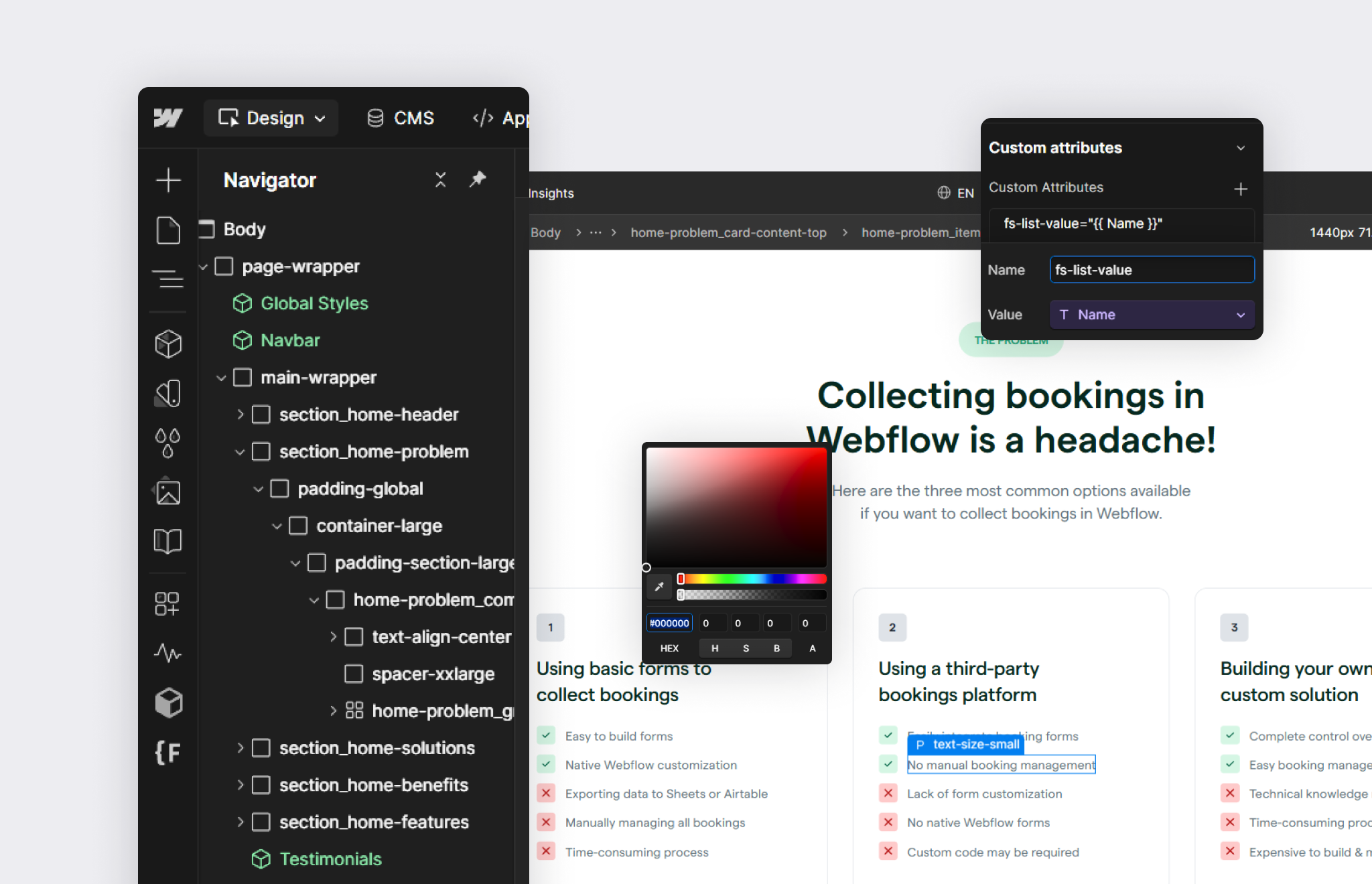Click the Add Elements plus icon

click(x=168, y=180)
